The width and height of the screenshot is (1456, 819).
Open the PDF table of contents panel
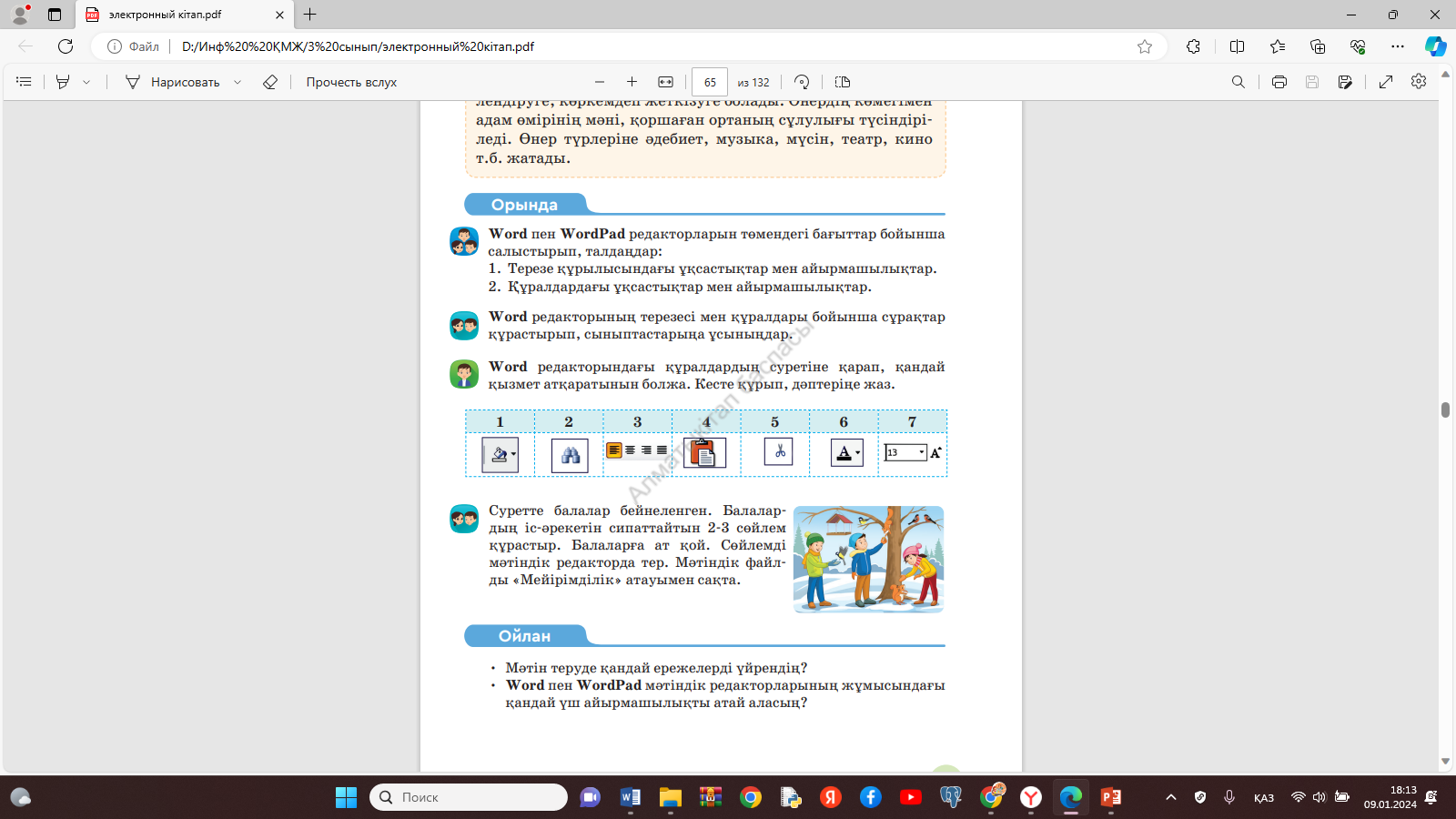(x=24, y=82)
